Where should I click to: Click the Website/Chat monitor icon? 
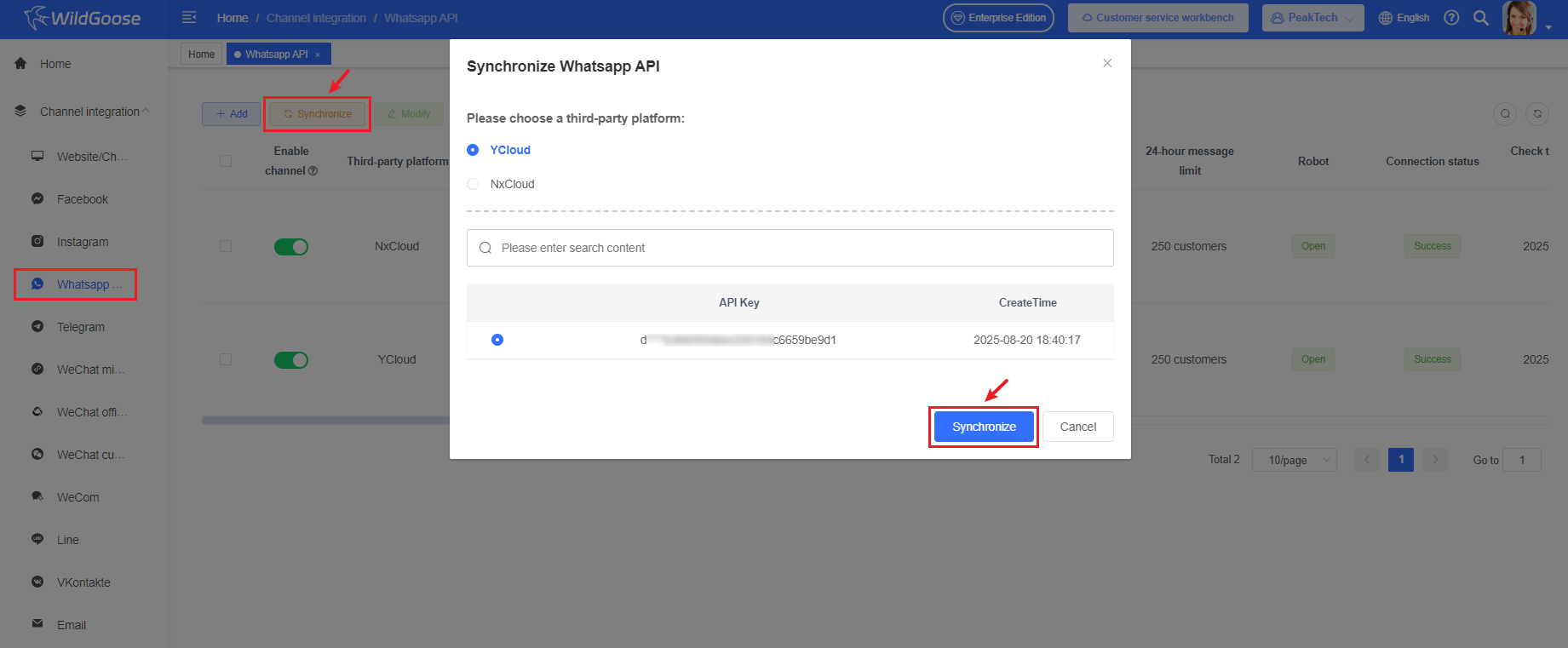[37, 156]
